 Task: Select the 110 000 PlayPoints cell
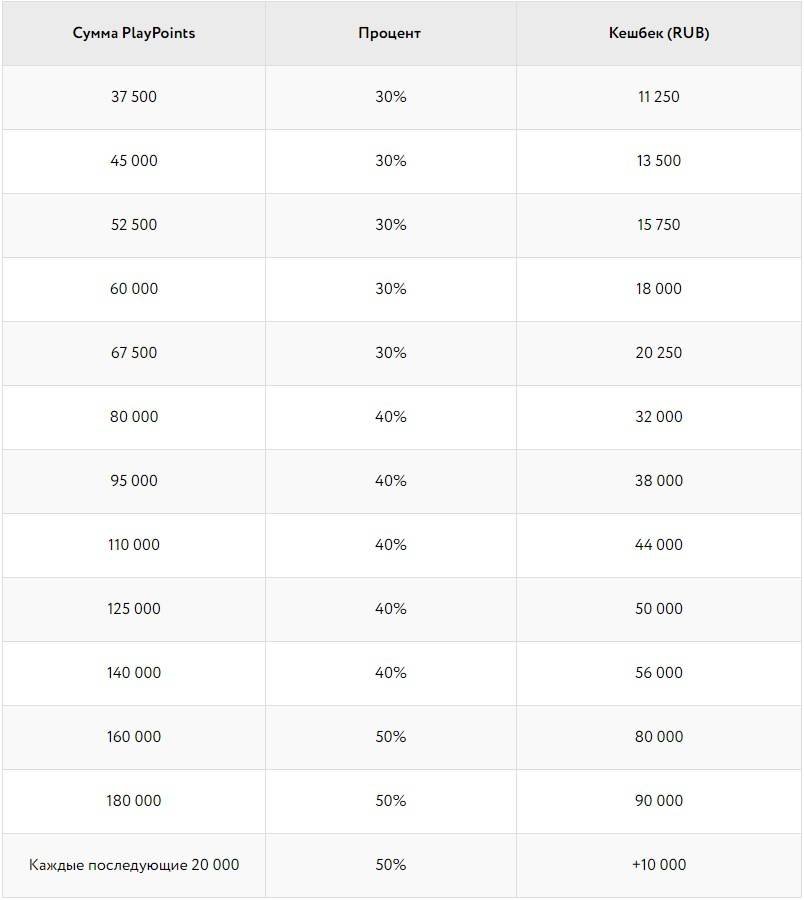point(134,545)
